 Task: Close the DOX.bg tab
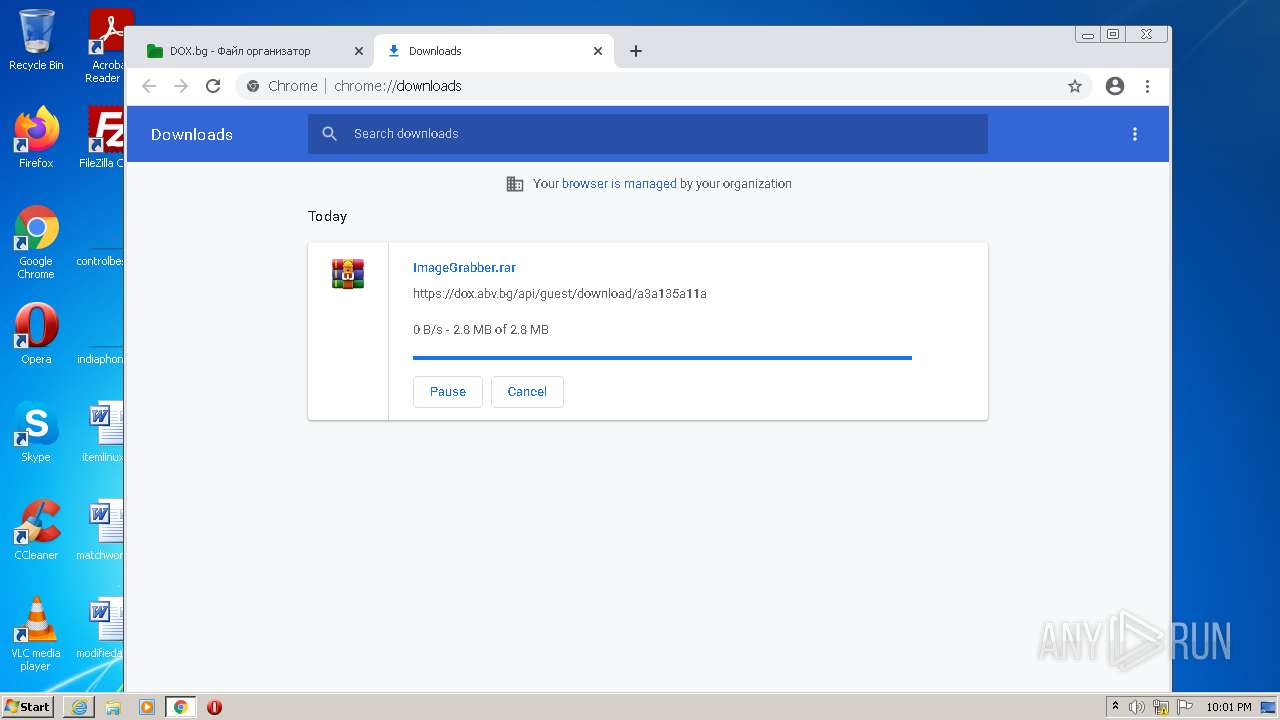point(359,51)
